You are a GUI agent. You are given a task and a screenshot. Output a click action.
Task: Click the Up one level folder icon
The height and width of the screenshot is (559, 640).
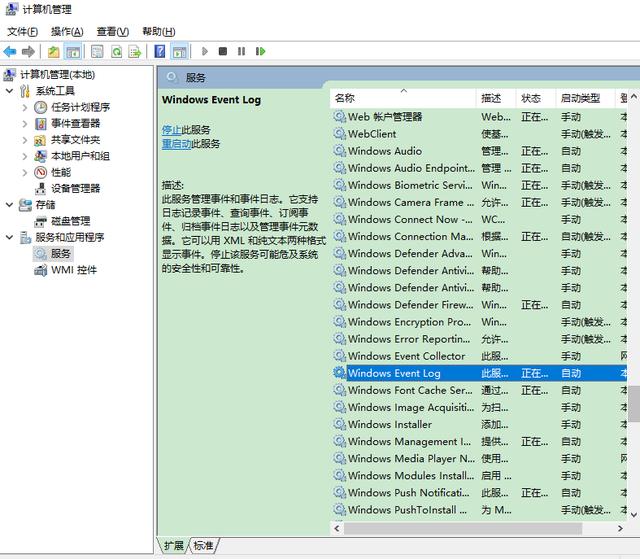tap(53, 51)
